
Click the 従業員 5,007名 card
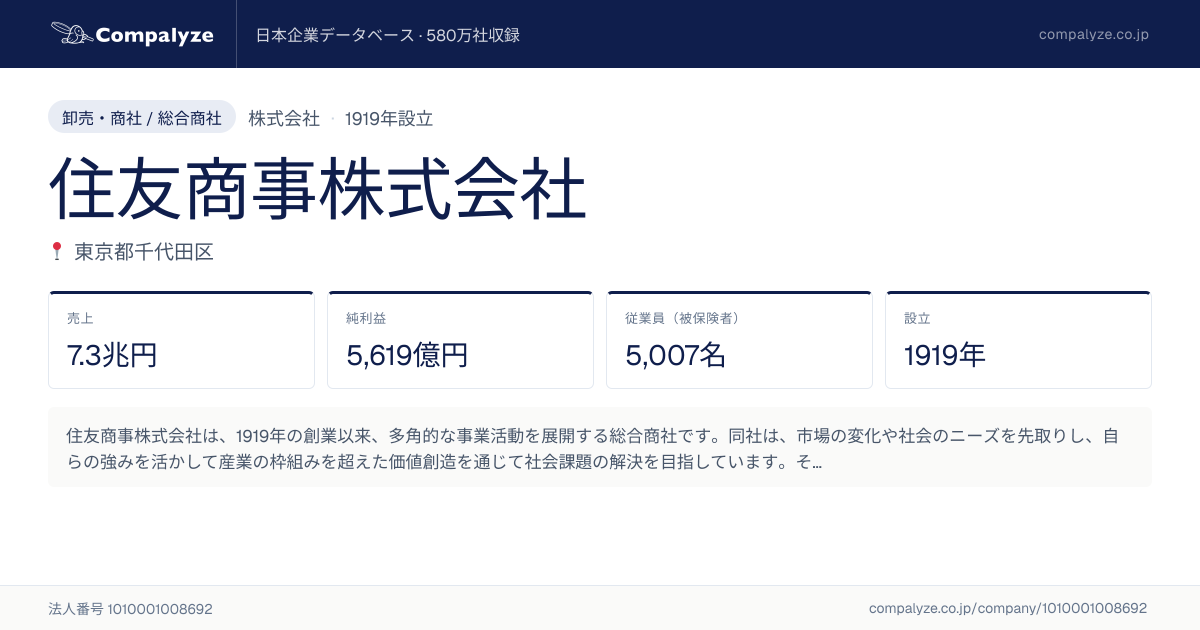(x=739, y=340)
